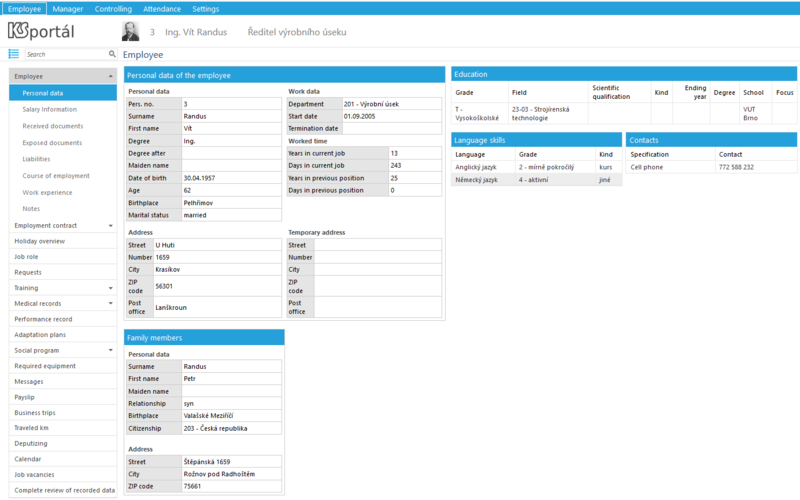Click the Street value U Huti
Image resolution: width=800 pixels, height=500 pixels.
pyautogui.click(x=217, y=245)
